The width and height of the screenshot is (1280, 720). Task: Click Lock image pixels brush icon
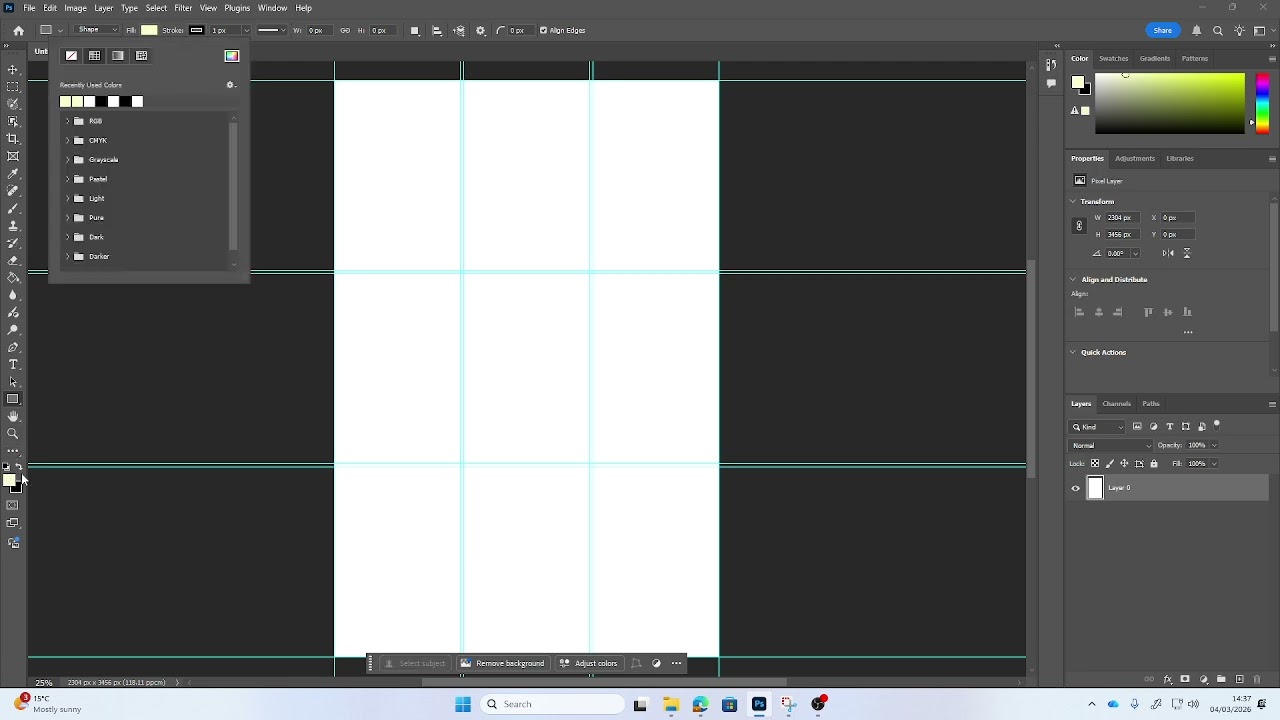[x=1110, y=463]
